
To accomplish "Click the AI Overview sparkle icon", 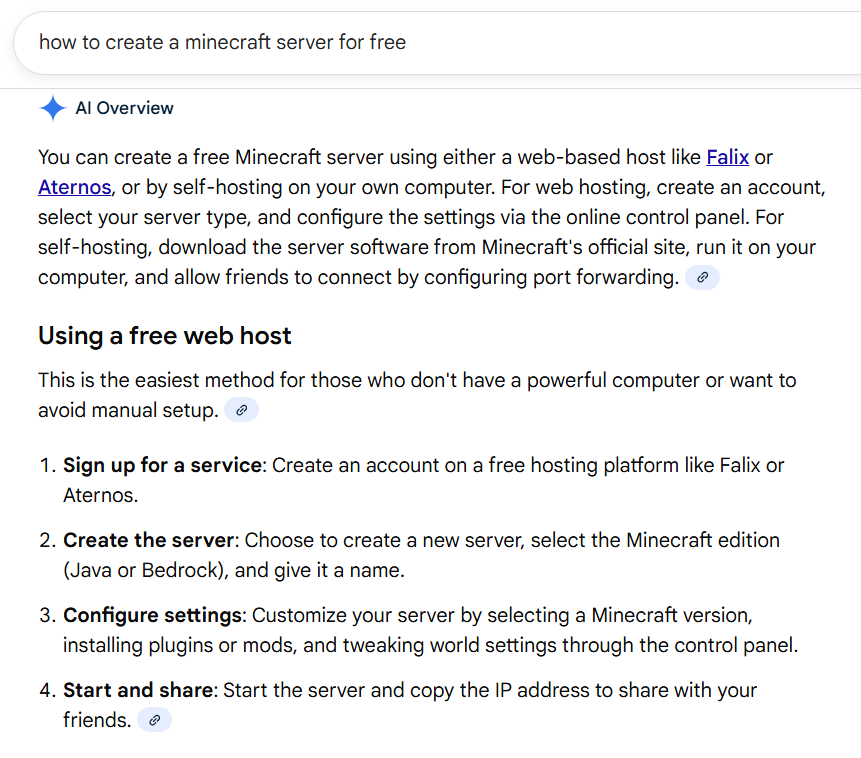I will click(x=52, y=108).
